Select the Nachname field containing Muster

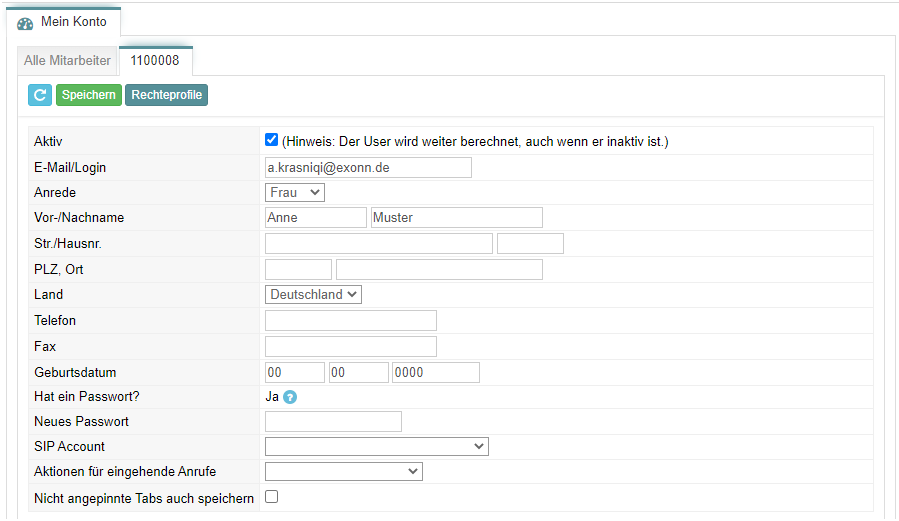point(456,218)
